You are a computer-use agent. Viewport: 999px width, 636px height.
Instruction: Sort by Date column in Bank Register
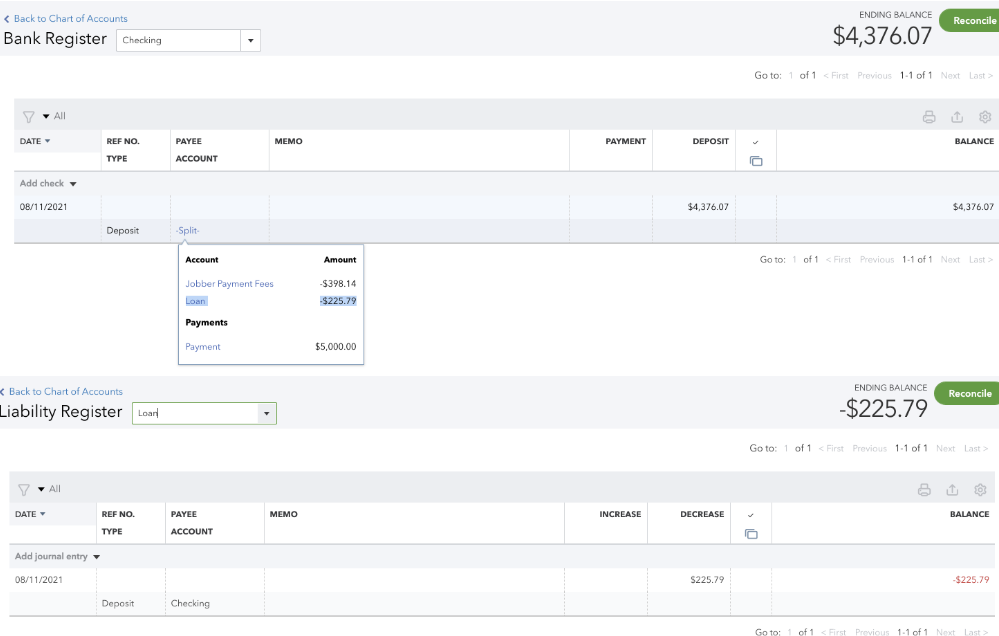point(35,142)
